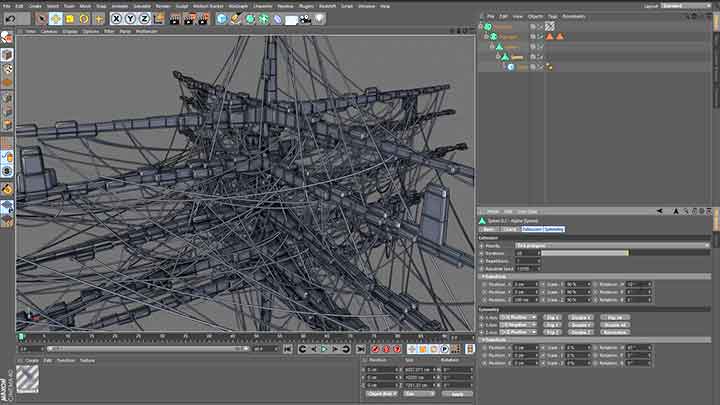
Task: Open viewport Display menu
Action: click(x=70, y=32)
